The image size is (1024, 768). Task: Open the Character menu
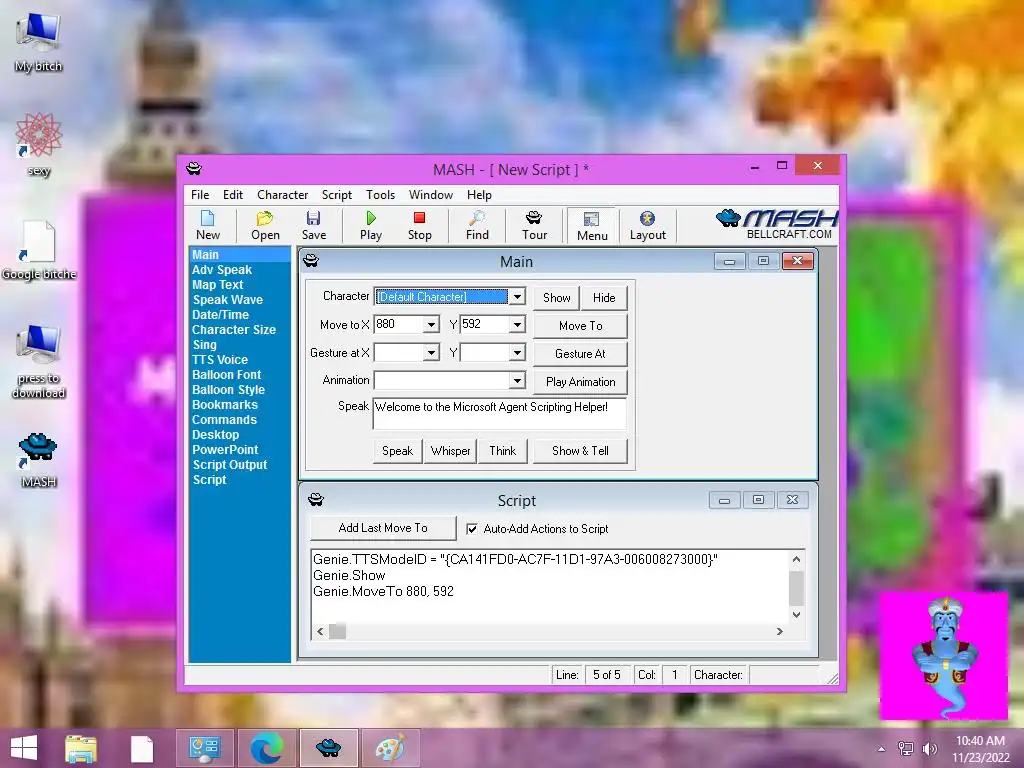pos(282,195)
